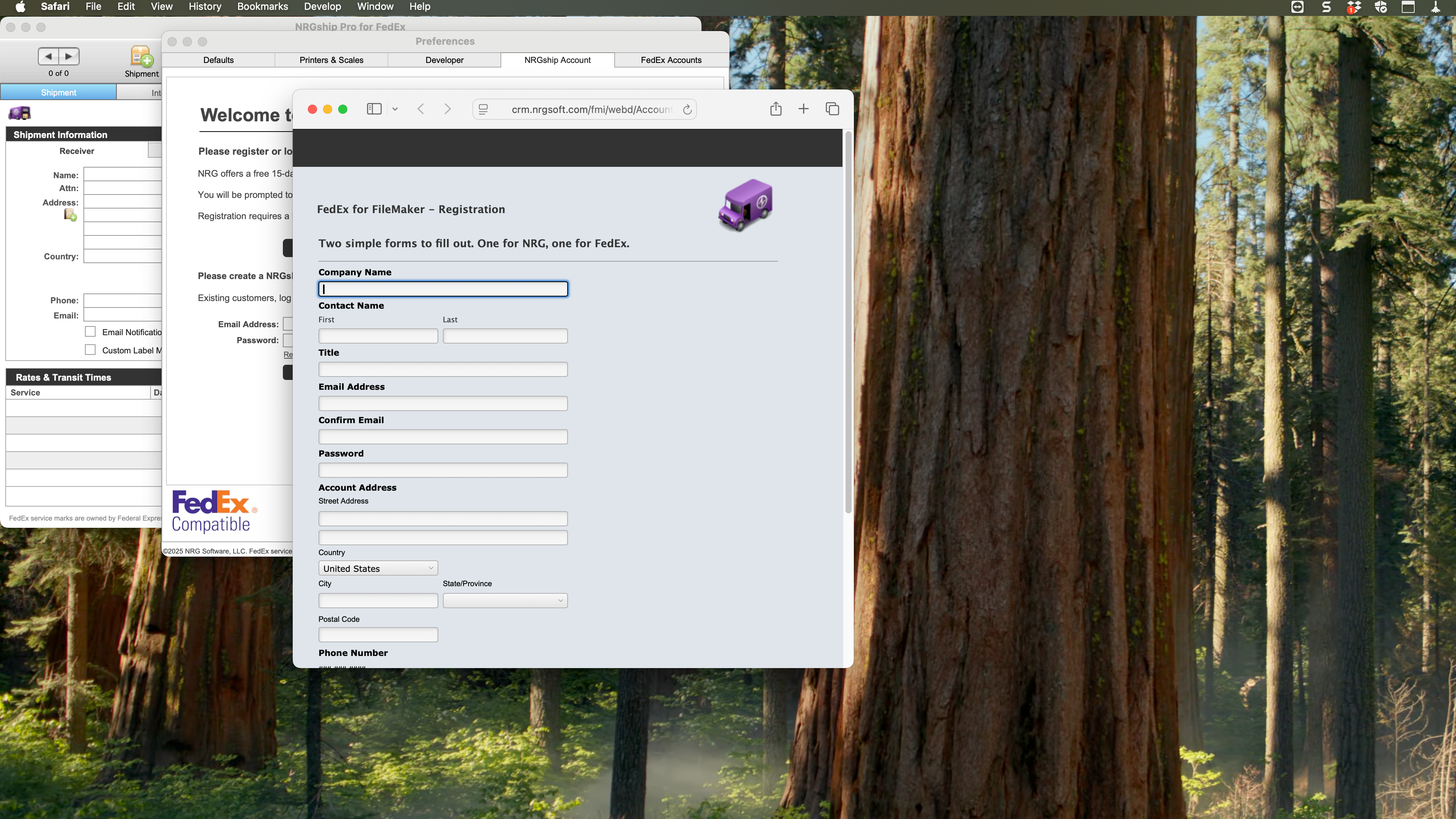Click the Email Address field on registration form

pyautogui.click(x=443, y=403)
